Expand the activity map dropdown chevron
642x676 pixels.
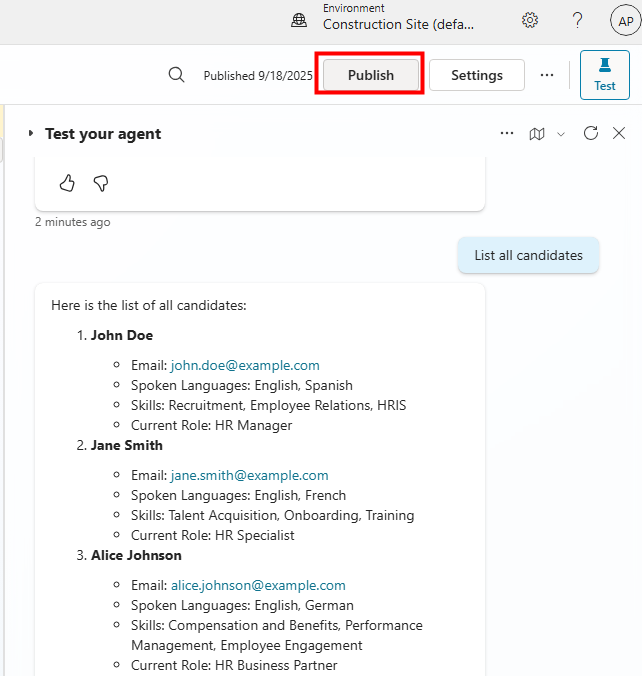pos(561,134)
